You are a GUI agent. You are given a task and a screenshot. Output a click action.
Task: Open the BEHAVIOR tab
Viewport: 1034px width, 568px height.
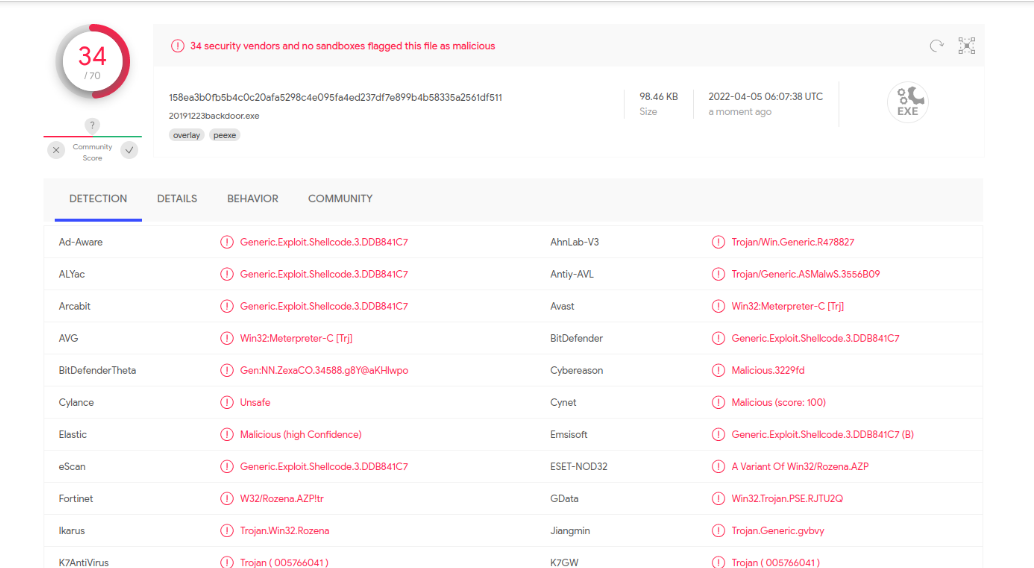pyautogui.click(x=253, y=199)
